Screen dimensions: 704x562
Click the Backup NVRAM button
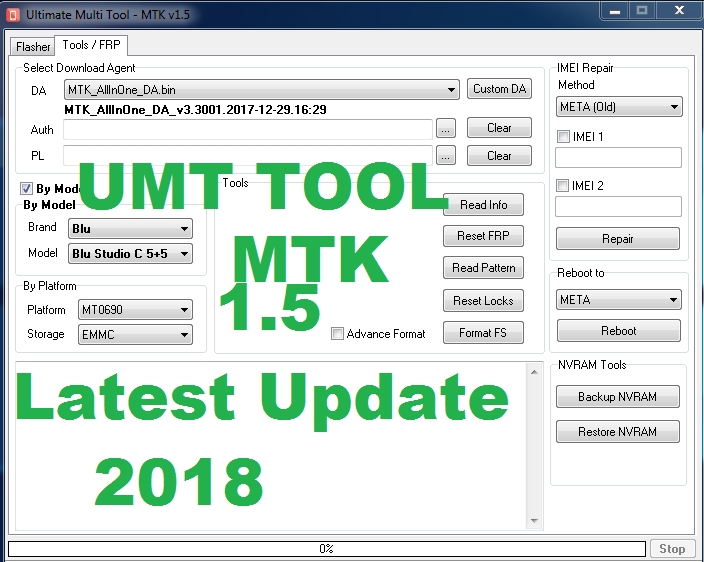click(x=617, y=397)
